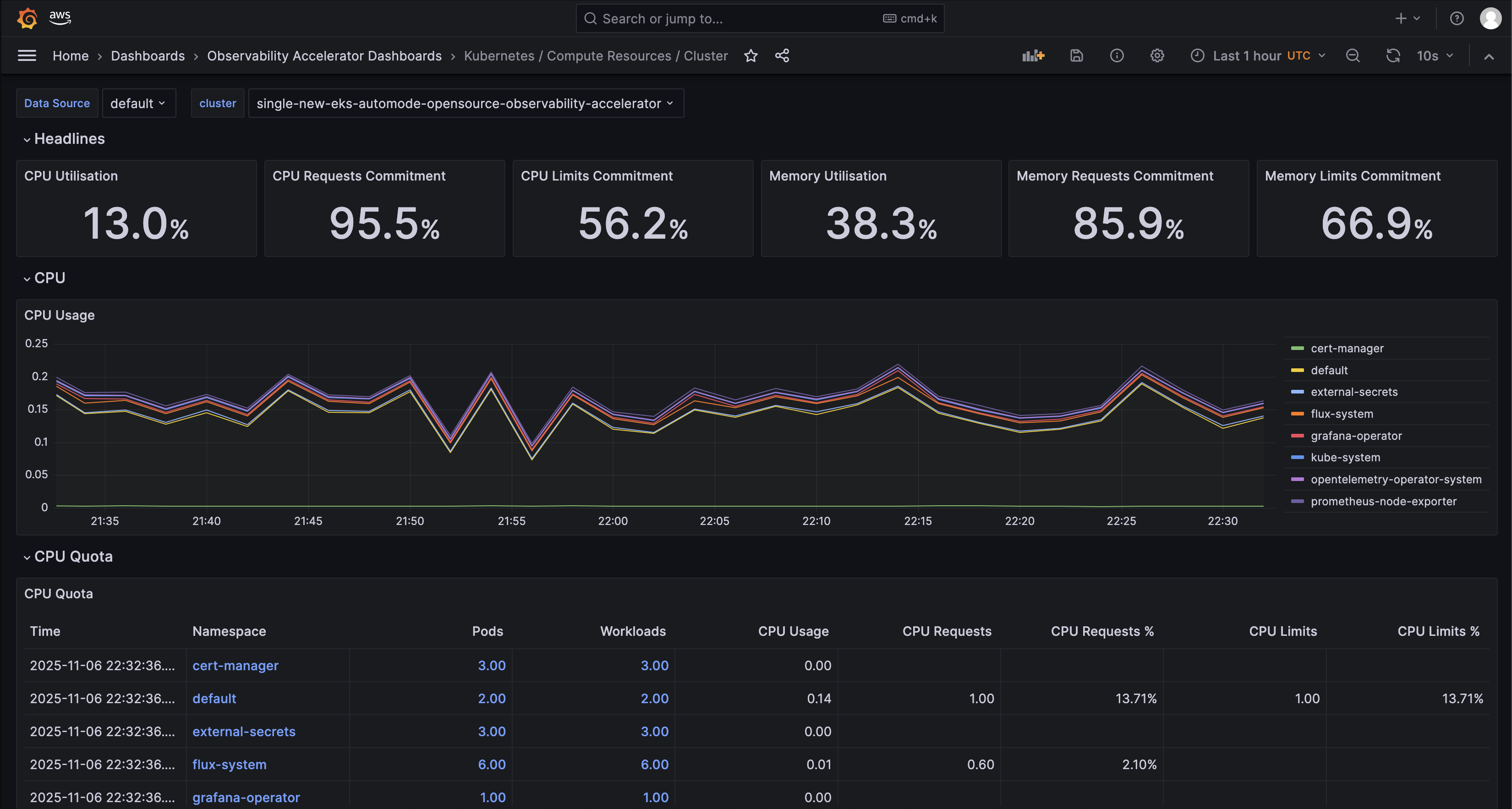
Task: Star this dashboard as favorite
Action: [x=751, y=55]
